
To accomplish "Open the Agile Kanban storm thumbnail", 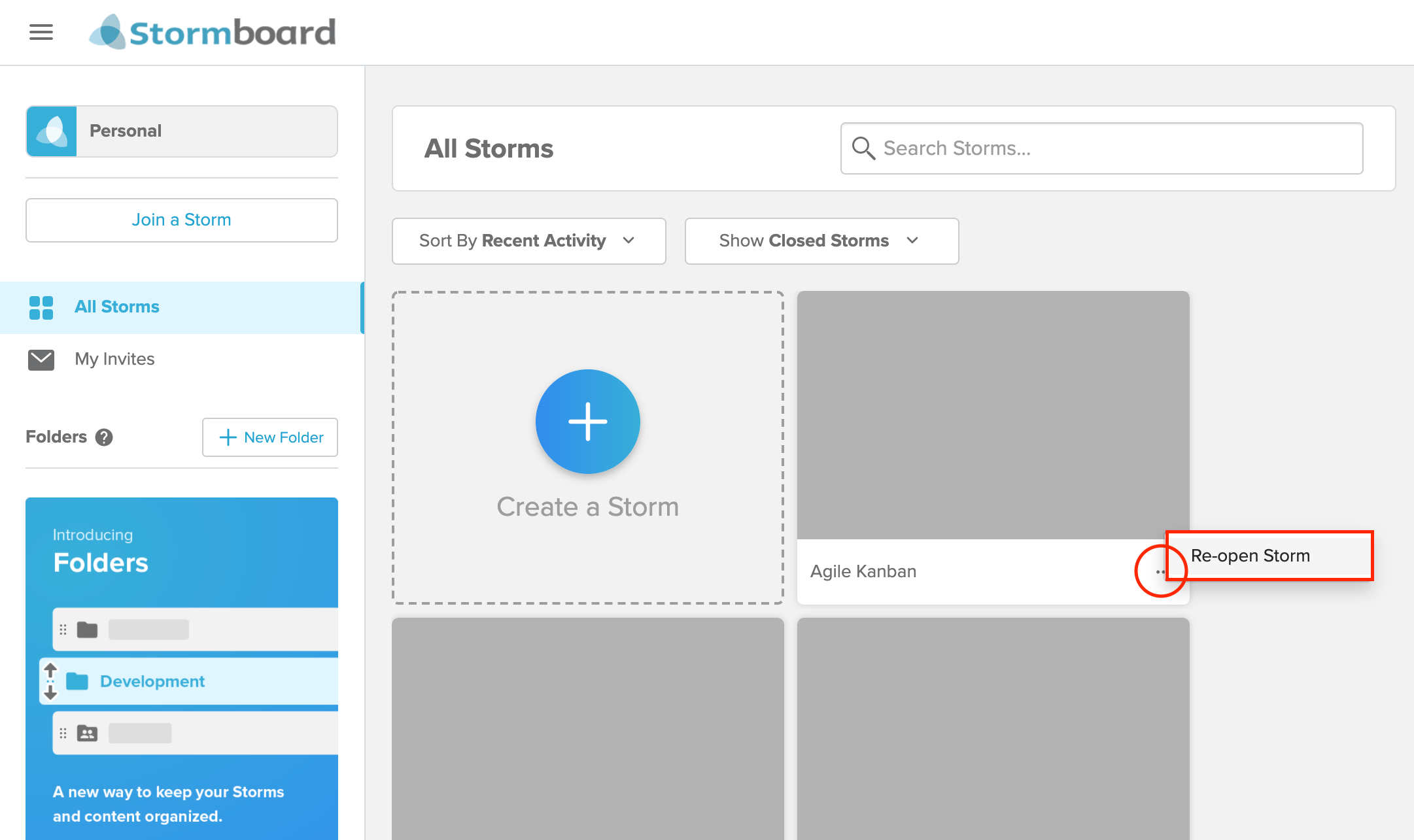I will click(993, 416).
